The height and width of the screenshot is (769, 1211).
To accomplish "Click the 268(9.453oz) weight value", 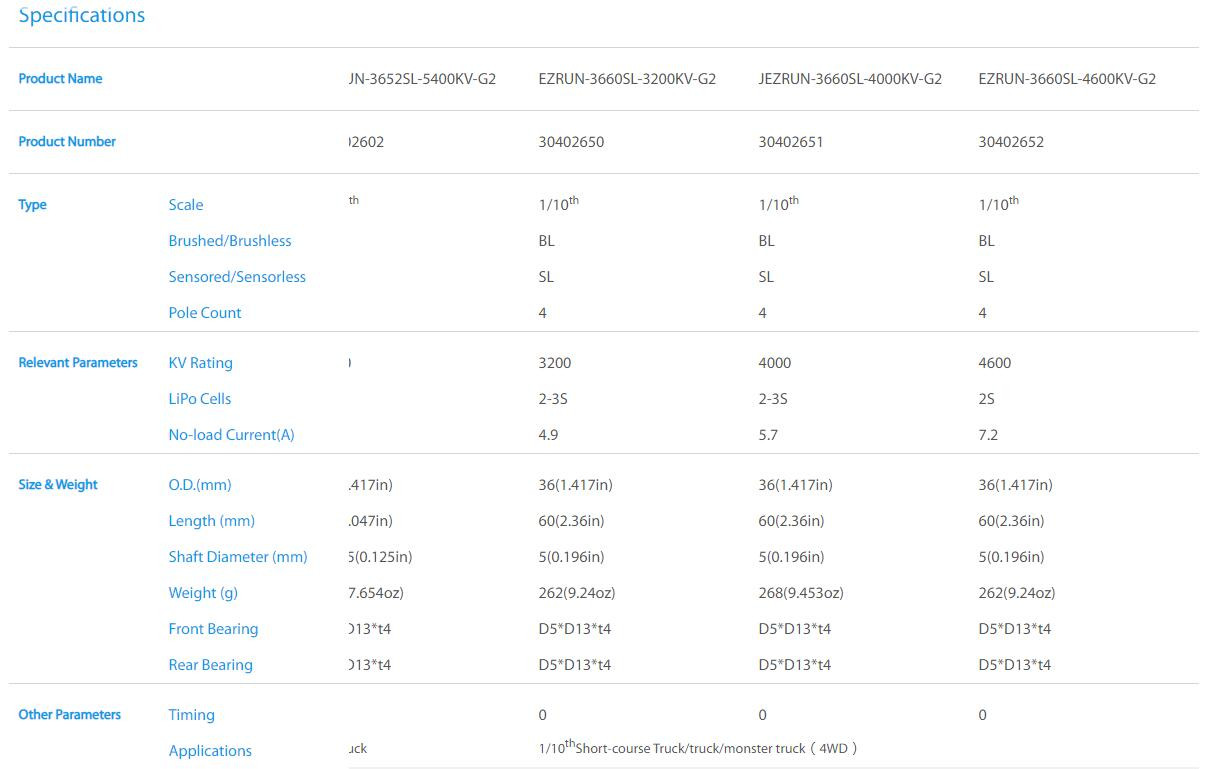I will pyautogui.click(x=801, y=593).
